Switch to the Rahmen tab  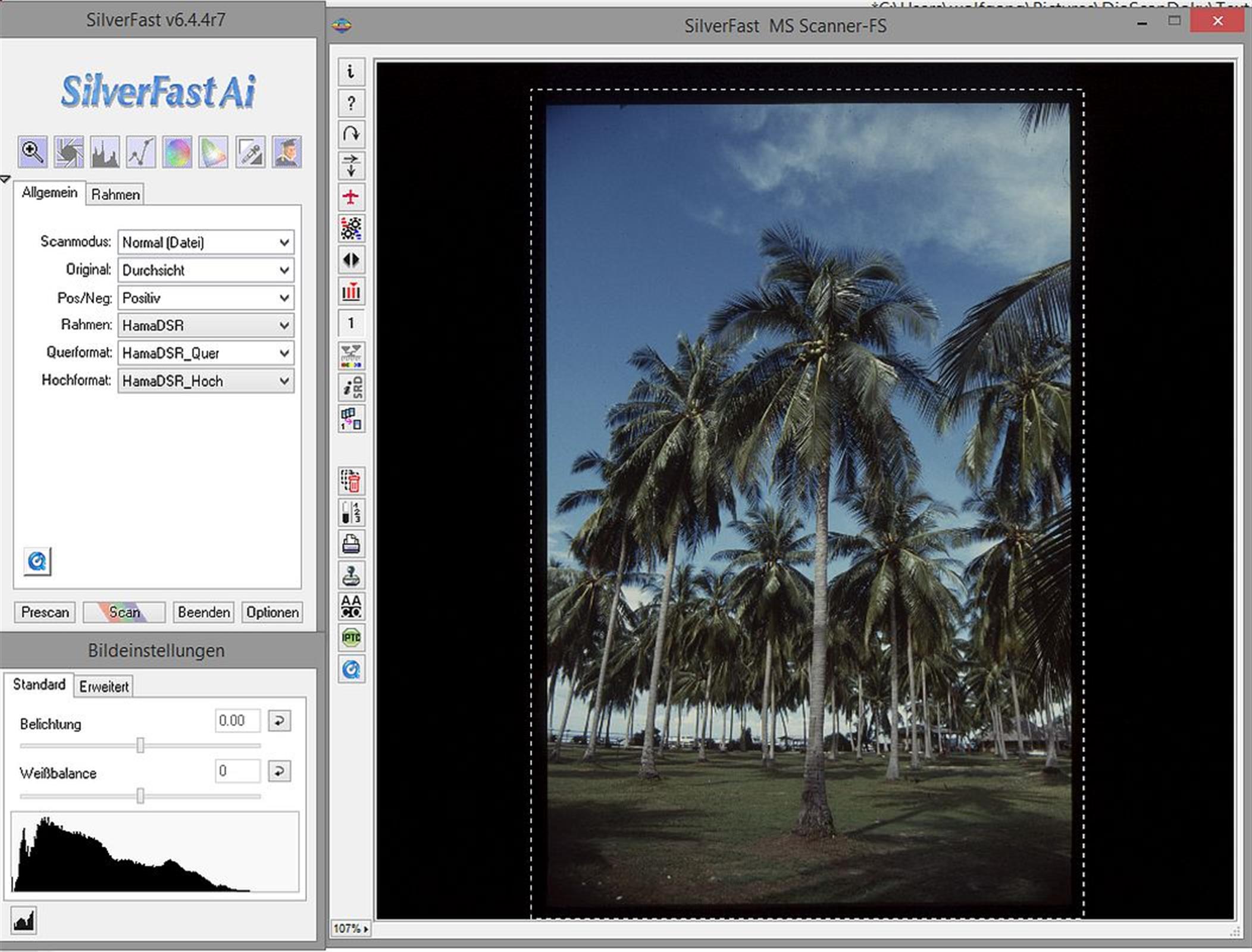[x=115, y=195]
